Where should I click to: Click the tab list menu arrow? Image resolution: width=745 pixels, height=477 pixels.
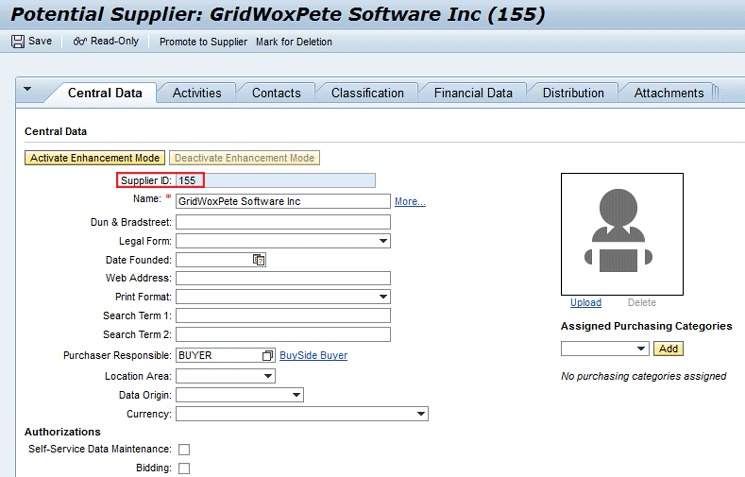pyautogui.click(x=27, y=90)
